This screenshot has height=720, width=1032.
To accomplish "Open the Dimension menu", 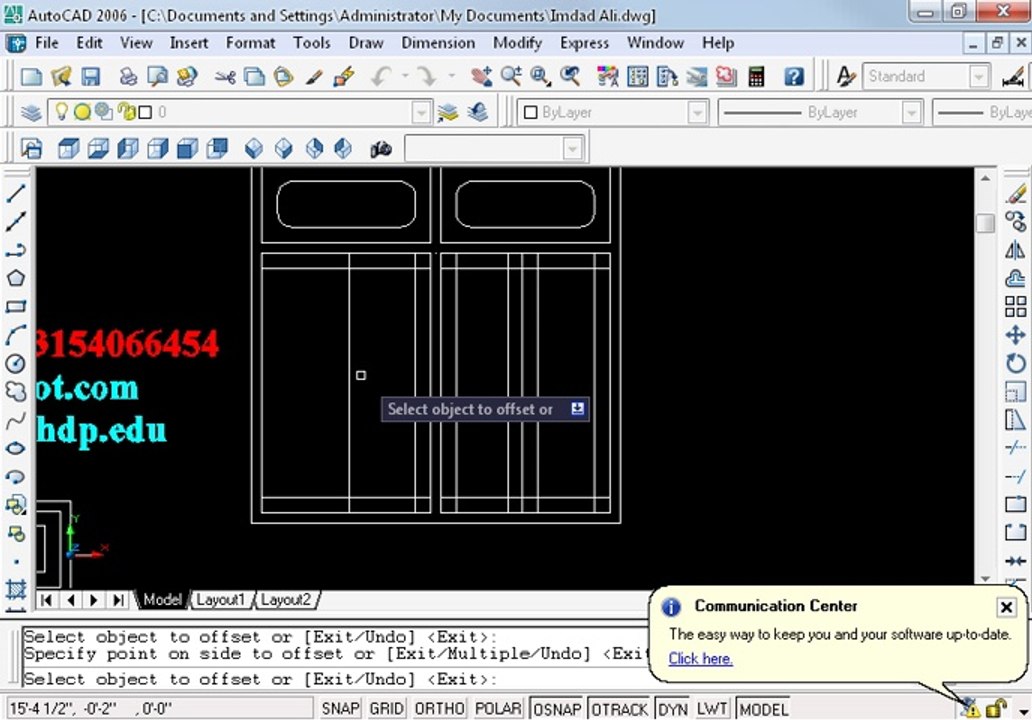I will pyautogui.click(x=438, y=43).
